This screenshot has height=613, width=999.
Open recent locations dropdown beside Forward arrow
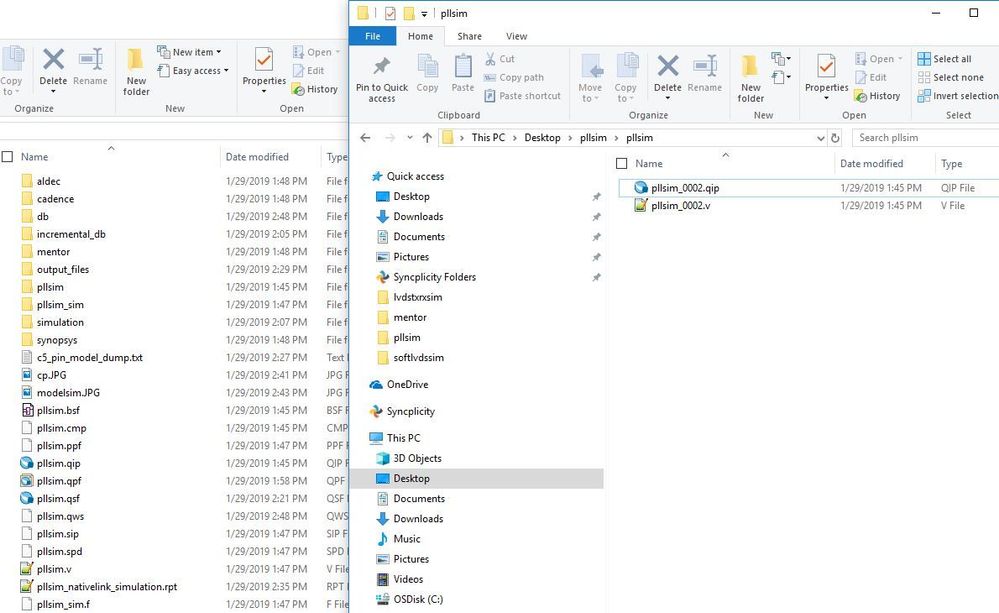click(410, 138)
